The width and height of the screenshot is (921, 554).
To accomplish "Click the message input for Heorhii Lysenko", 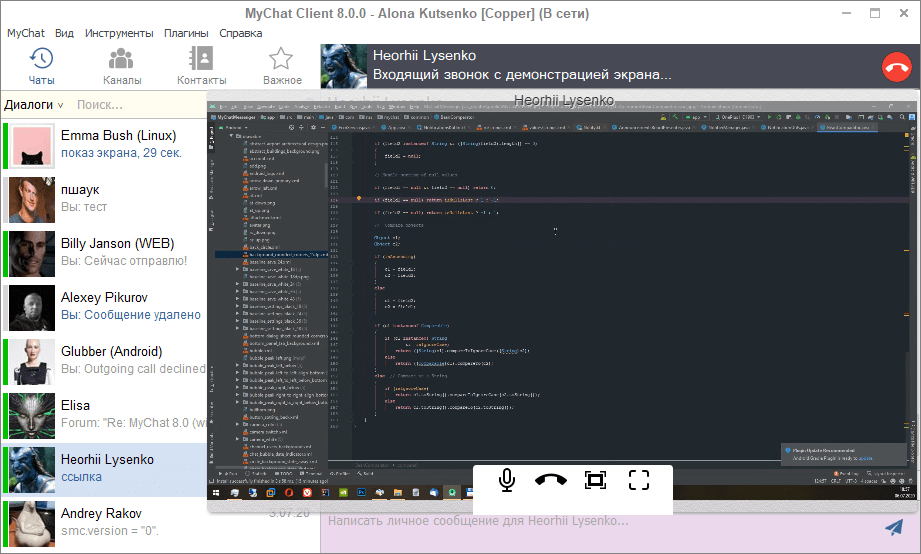I will click(x=600, y=522).
